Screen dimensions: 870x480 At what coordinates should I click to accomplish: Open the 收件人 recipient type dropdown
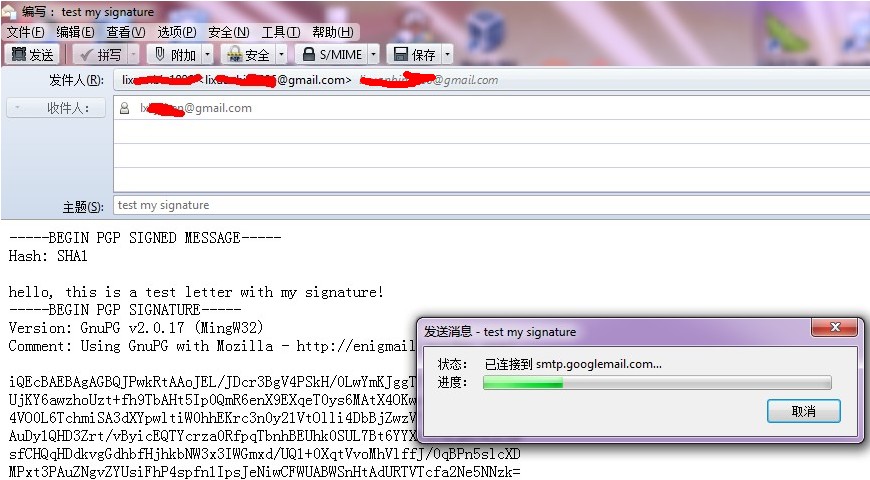pyautogui.click(x=55, y=108)
